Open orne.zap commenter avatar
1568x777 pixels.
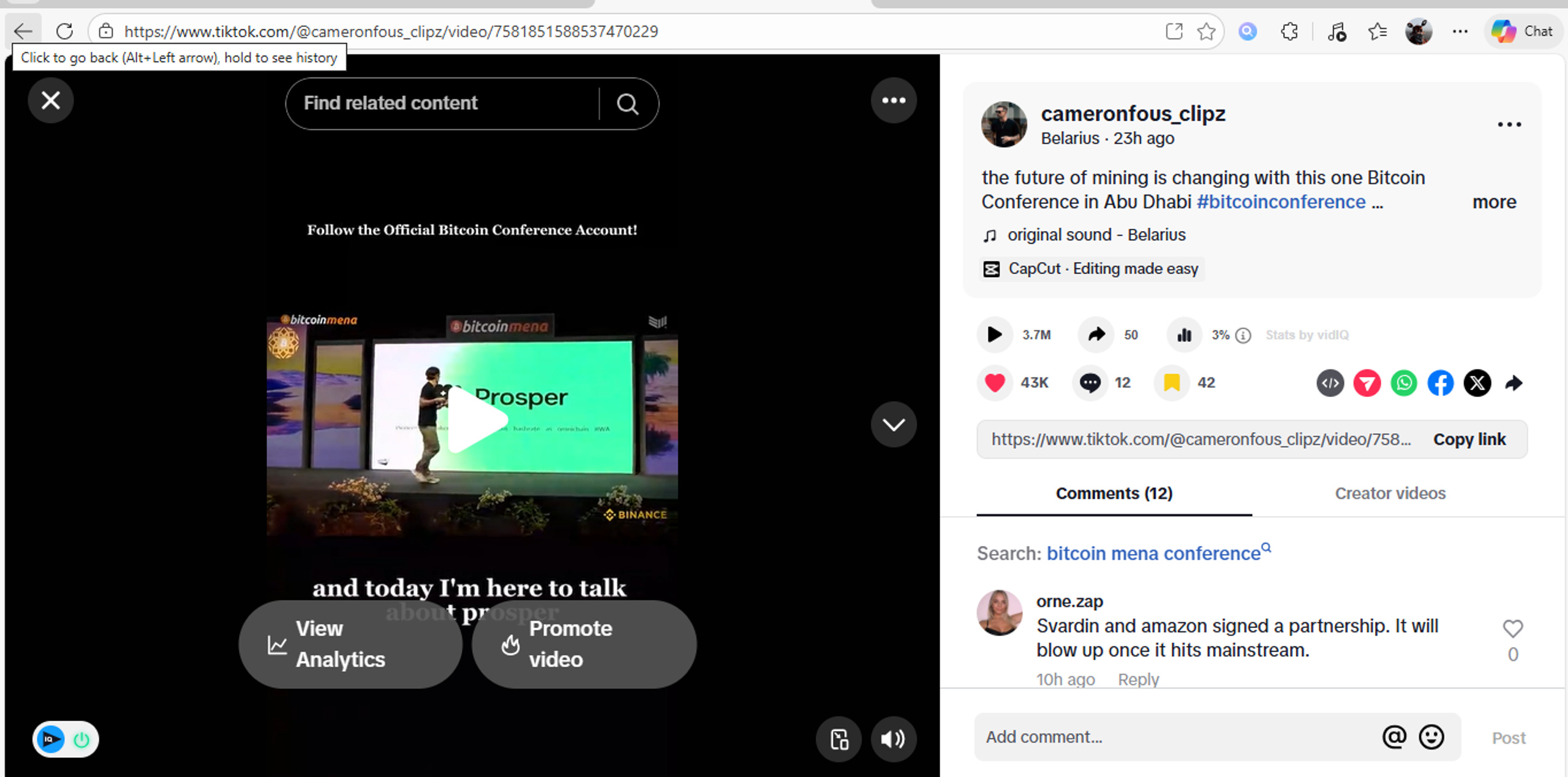[1000, 613]
